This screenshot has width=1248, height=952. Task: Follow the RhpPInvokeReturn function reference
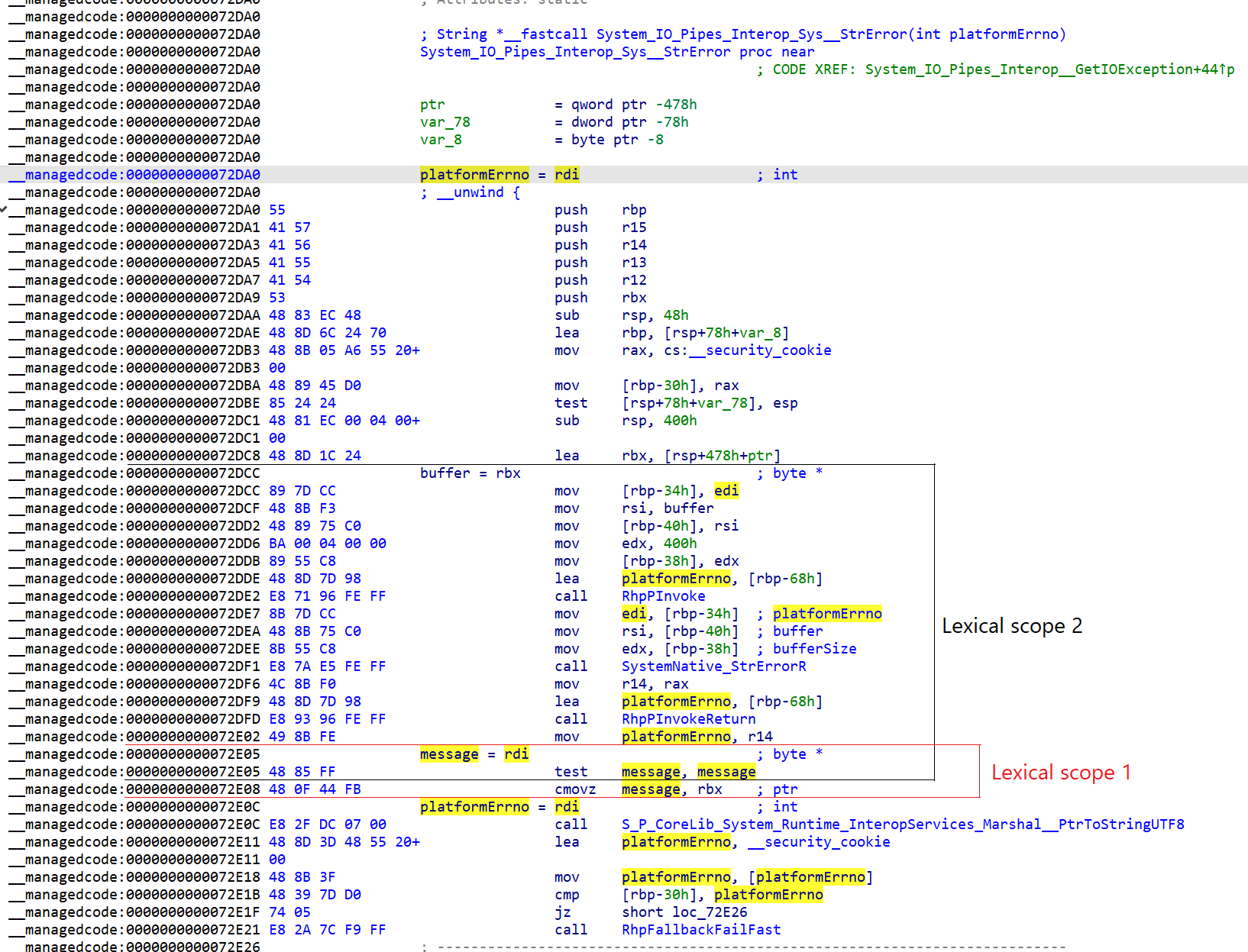click(x=687, y=718)
